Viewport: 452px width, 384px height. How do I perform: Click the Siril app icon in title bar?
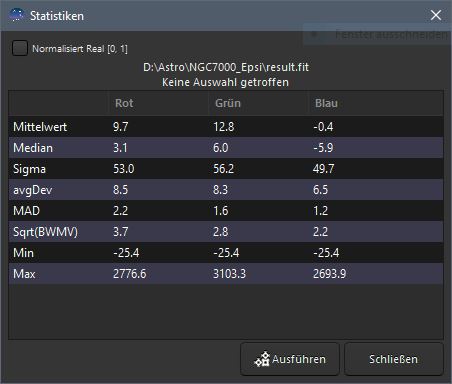click(17, 15)
